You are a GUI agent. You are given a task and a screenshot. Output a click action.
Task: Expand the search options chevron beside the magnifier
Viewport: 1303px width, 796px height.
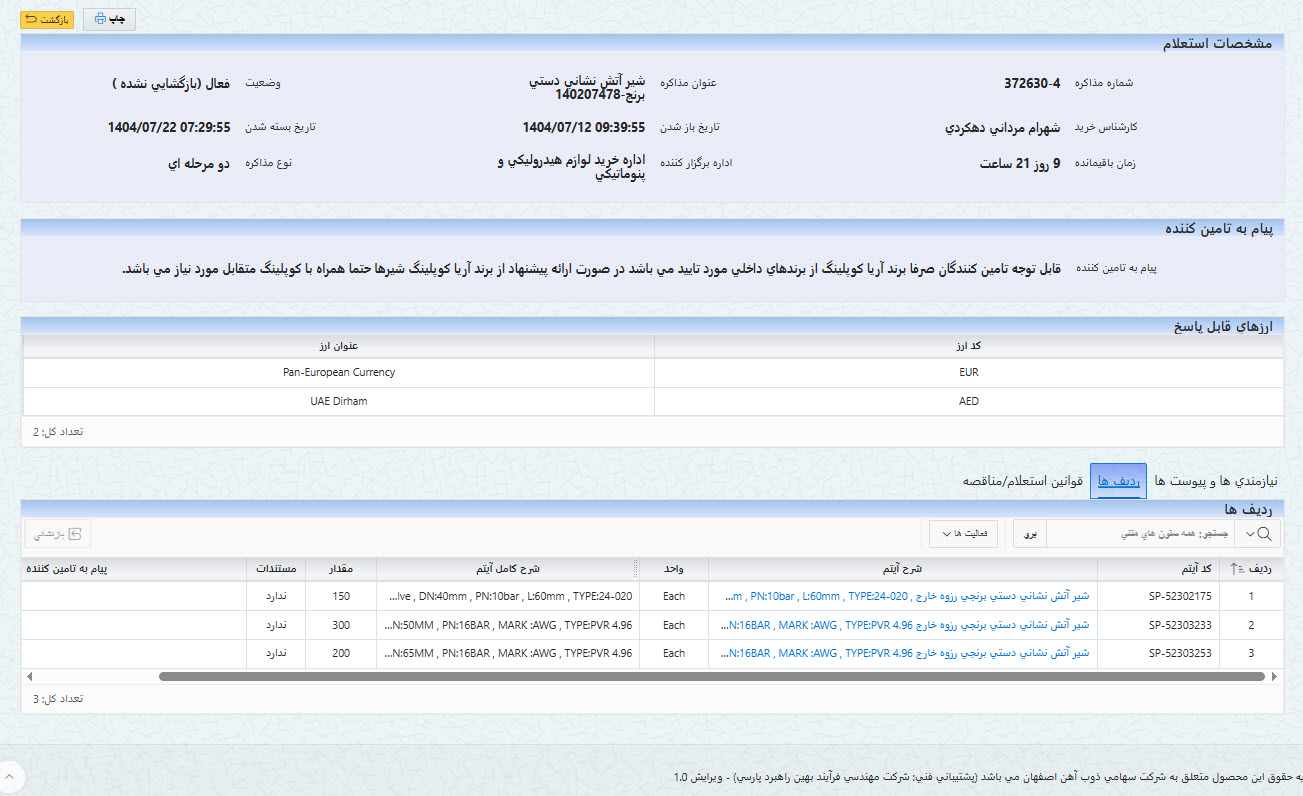(1249, 533)
